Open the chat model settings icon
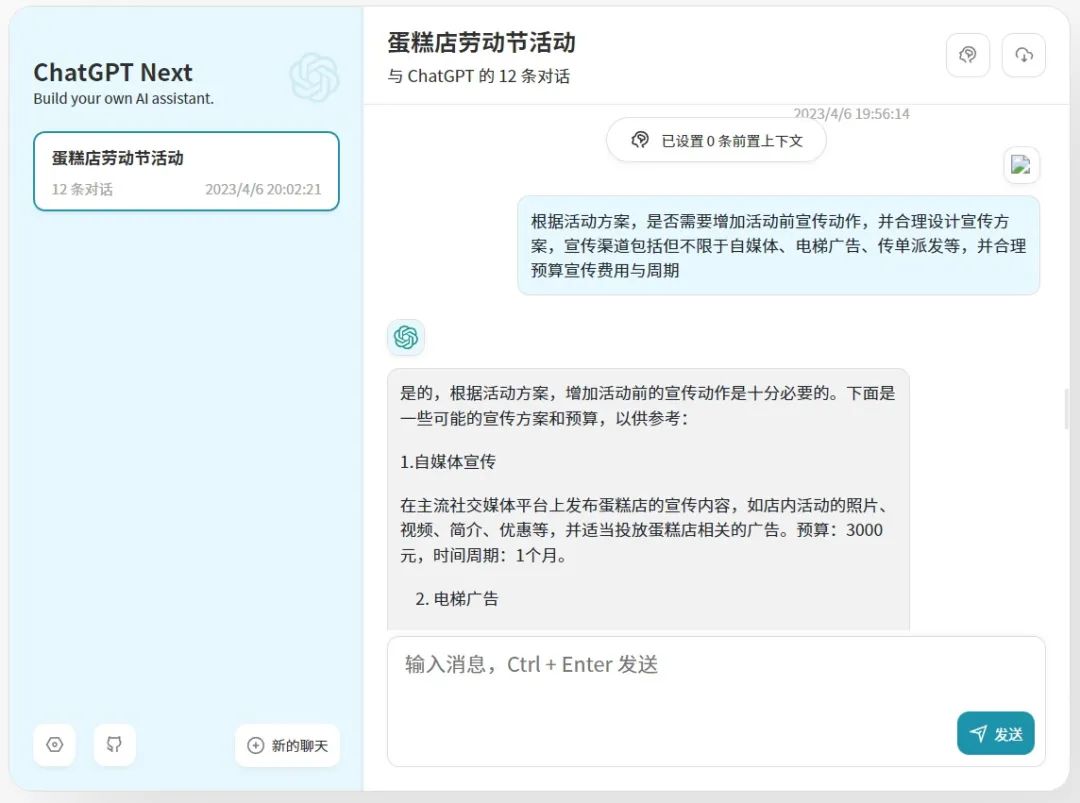The height and width of the screenshot is (803, 1080). pyautogui.click(x=967, y=55)
